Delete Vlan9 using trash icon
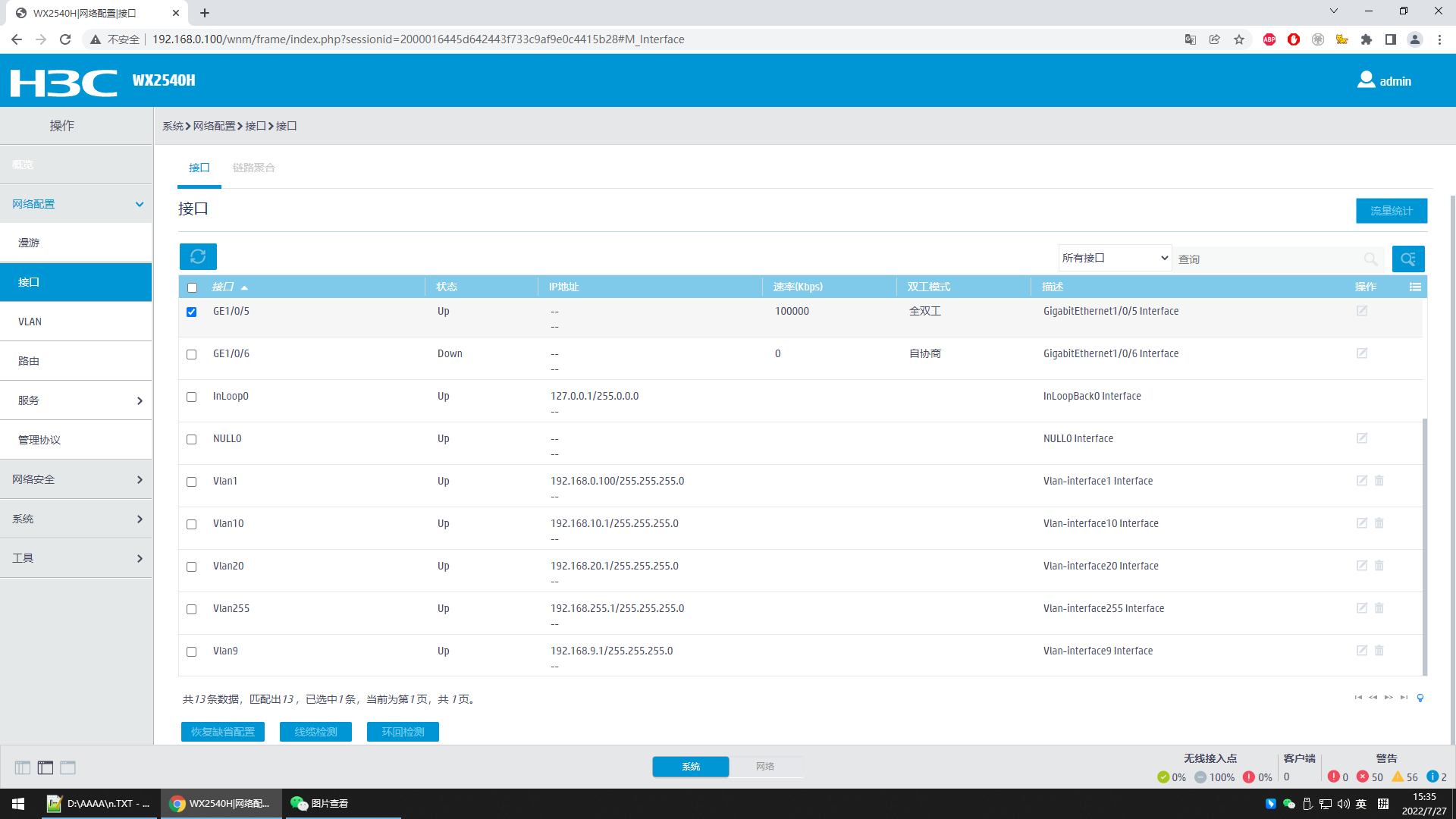Viewport: 1456px width, 819px height. tap(1379, 651)
